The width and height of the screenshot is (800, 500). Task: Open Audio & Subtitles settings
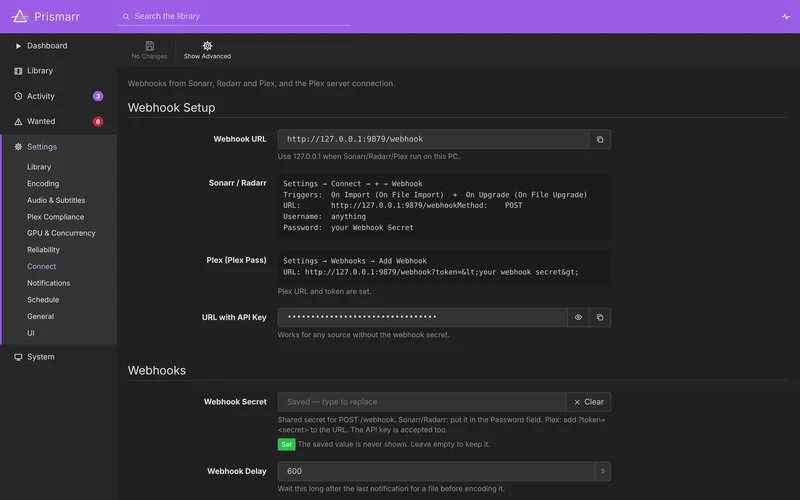click(x=56, y=201)
